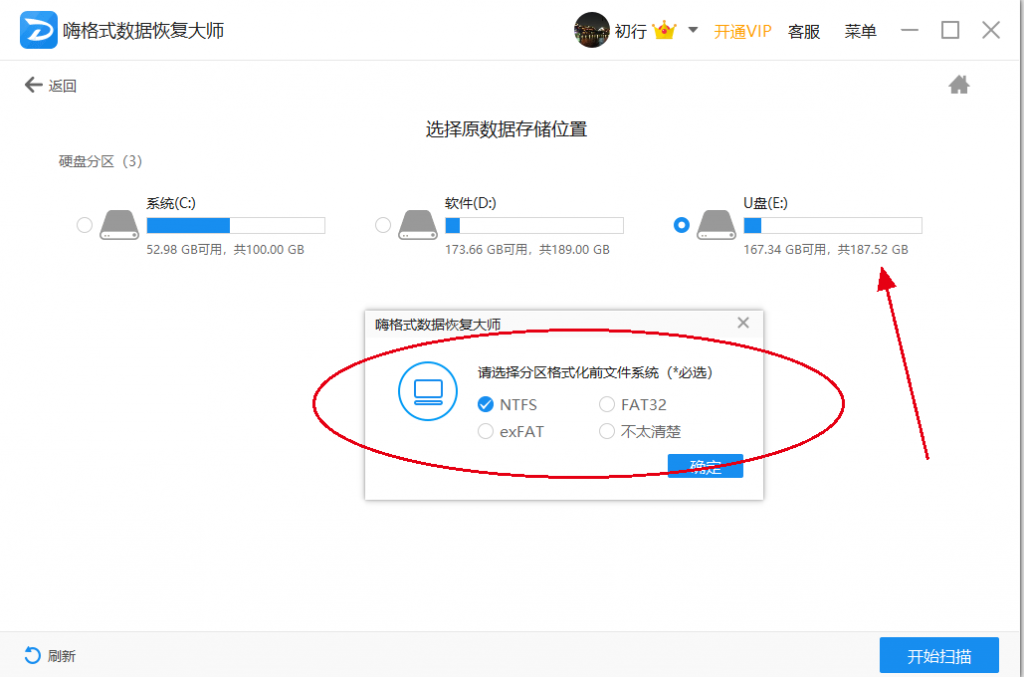Screen dimensions: 1024x677
Task: Click 开通VIP link
Action: [x=743, y=31]
